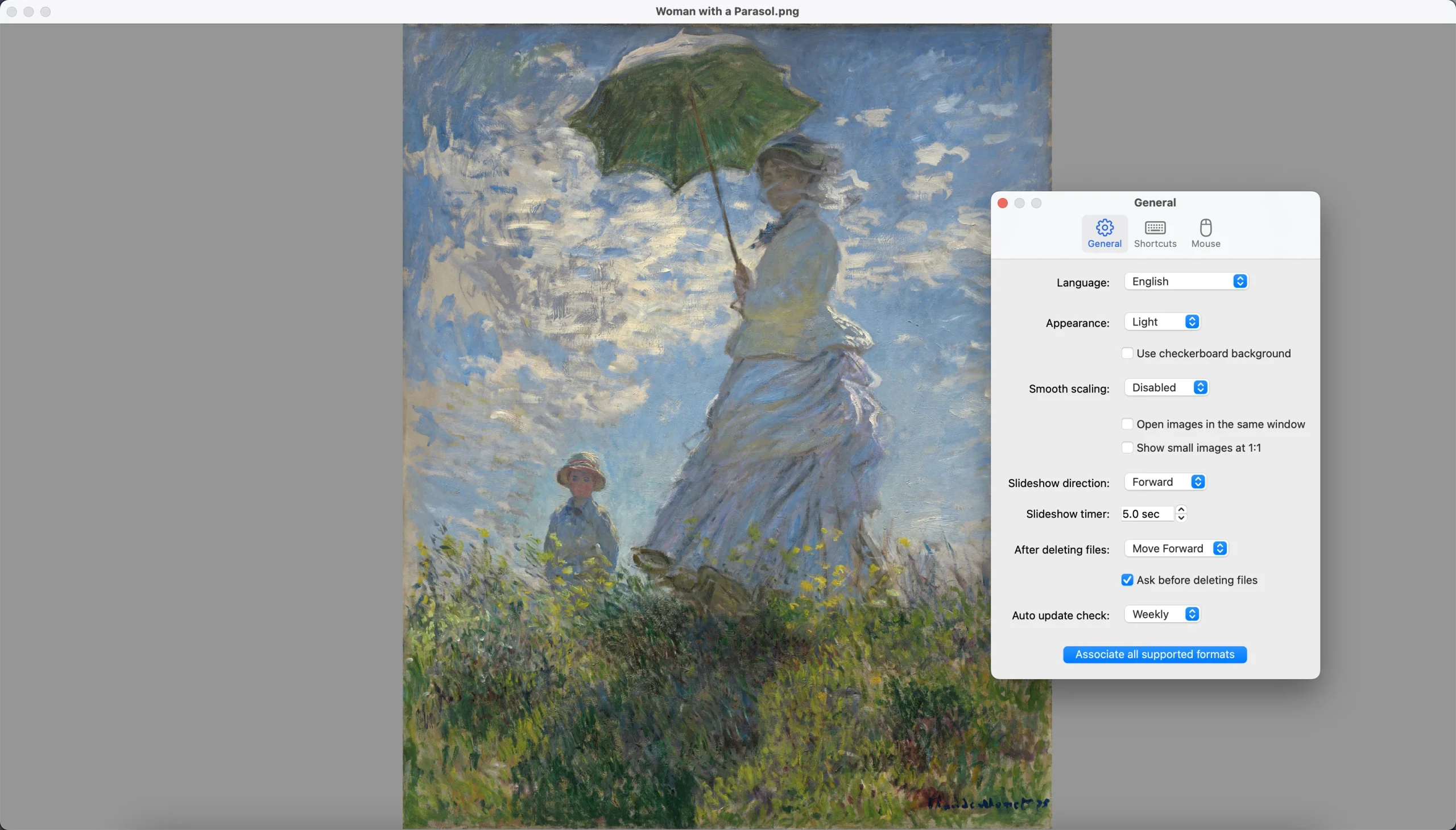Click the blue arrows on Auto update check
Viewport: 1456px width, 830px height.
(x=1192, y=614)
